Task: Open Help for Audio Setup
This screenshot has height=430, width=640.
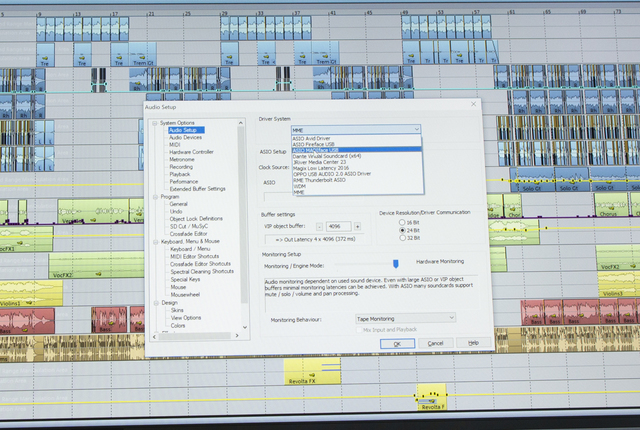Action: point(473,343)
